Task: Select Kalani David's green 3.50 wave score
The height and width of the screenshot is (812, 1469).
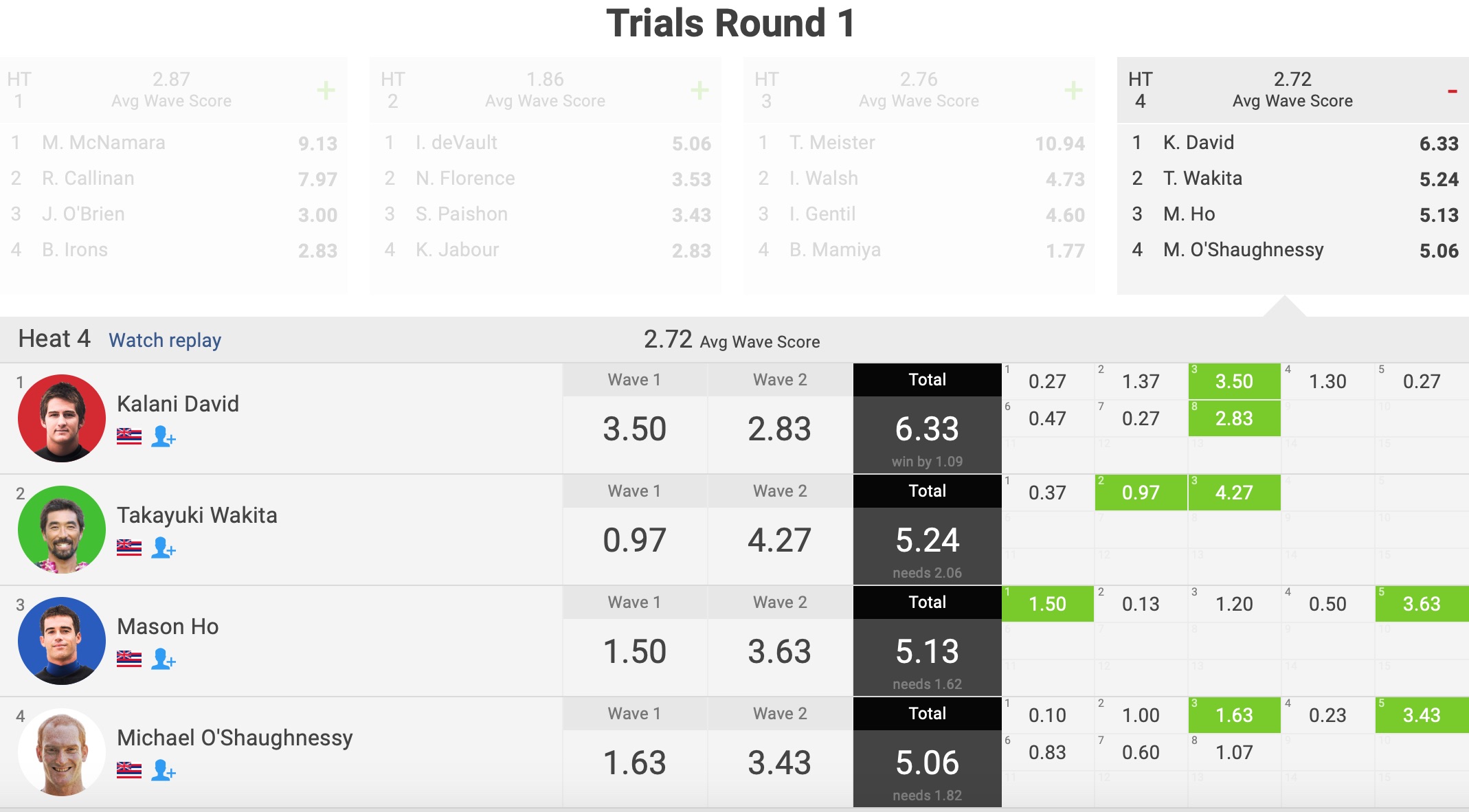Action: [x=1234, y=381]
